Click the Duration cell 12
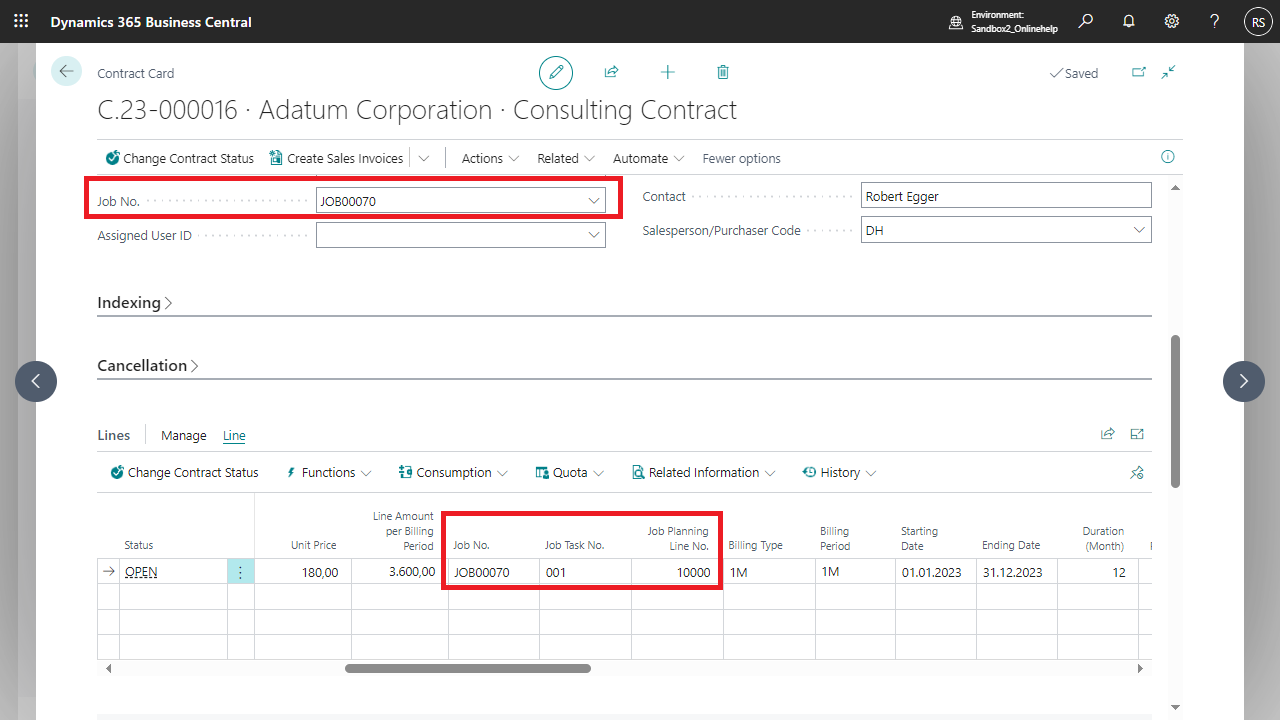This screenshot has width=1280, height=720. click(x=1098, y=572)
